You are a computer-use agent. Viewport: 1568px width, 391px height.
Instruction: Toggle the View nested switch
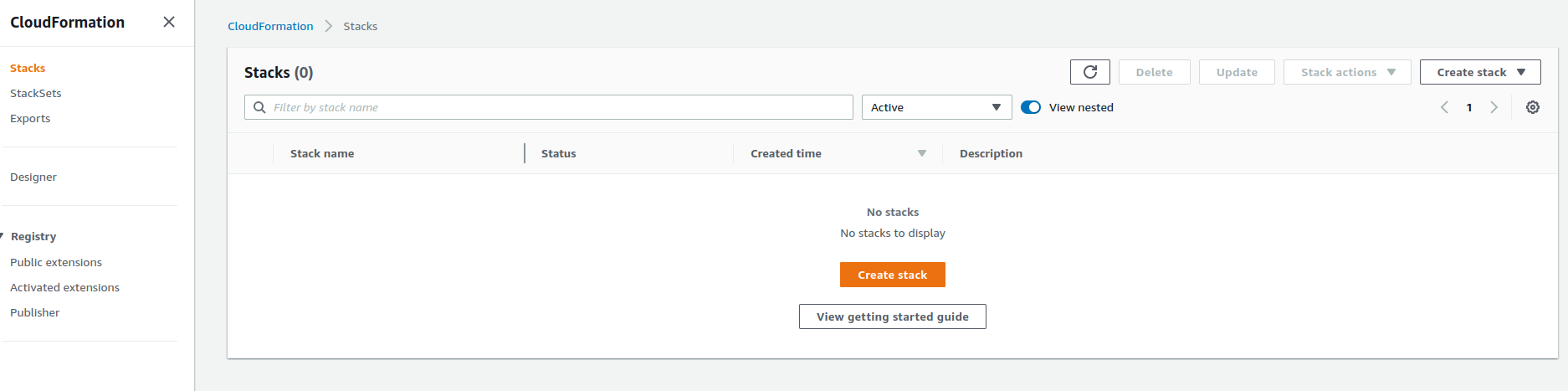[1031, 107]
